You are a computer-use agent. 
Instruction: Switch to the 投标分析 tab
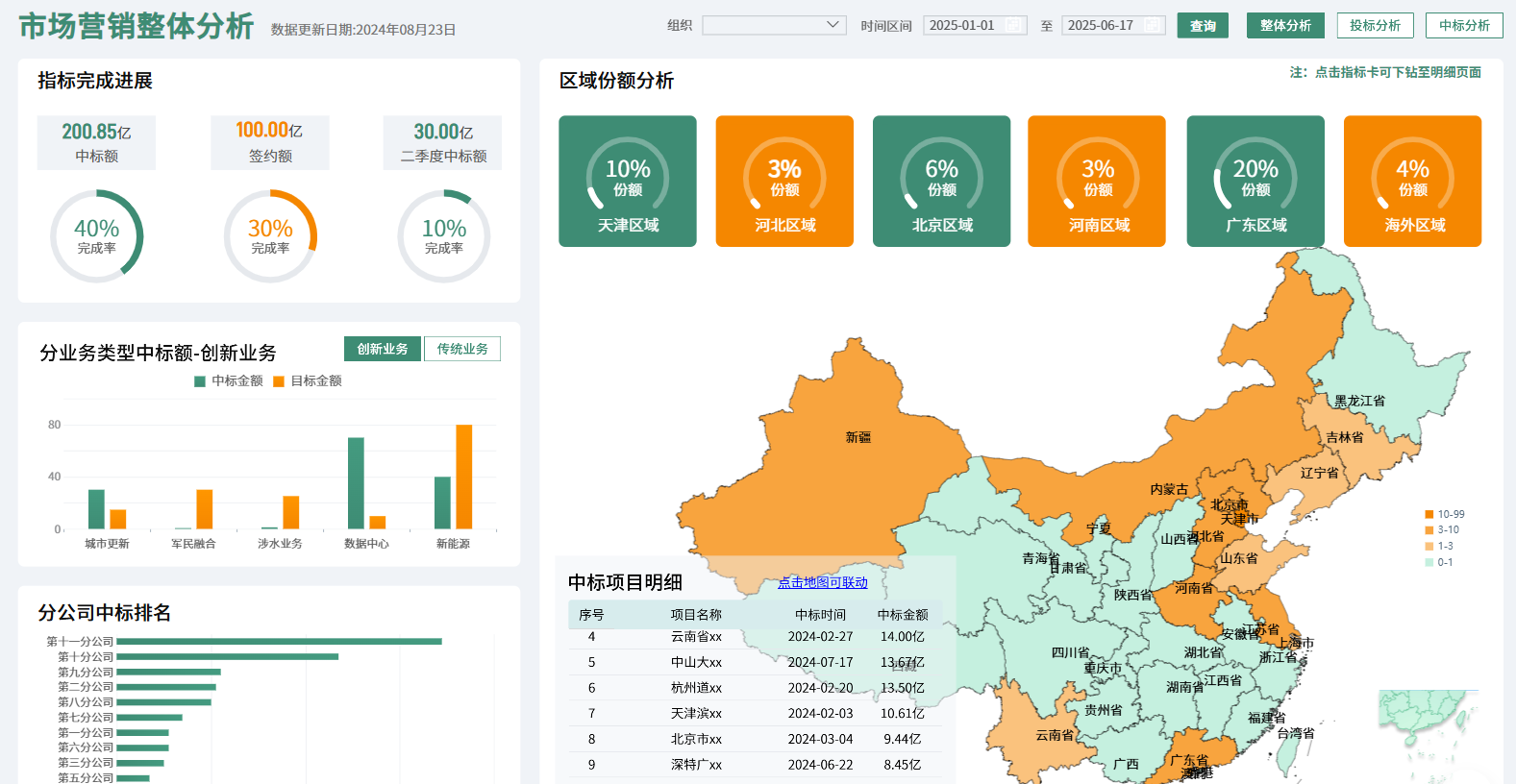pyautogui.click(x=1375, y=26)
